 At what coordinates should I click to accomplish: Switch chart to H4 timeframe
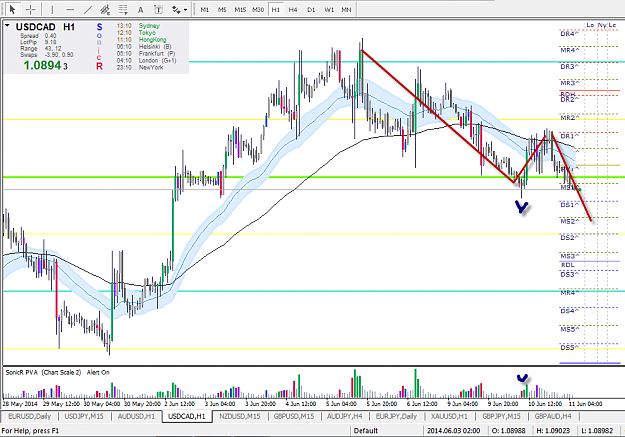(293, 10)
